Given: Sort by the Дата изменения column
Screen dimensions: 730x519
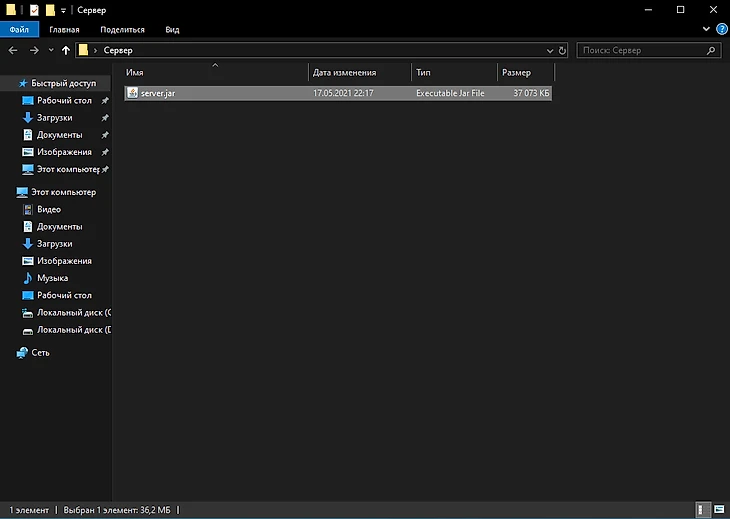Looking at the screenshot, I should click(345, 73).
